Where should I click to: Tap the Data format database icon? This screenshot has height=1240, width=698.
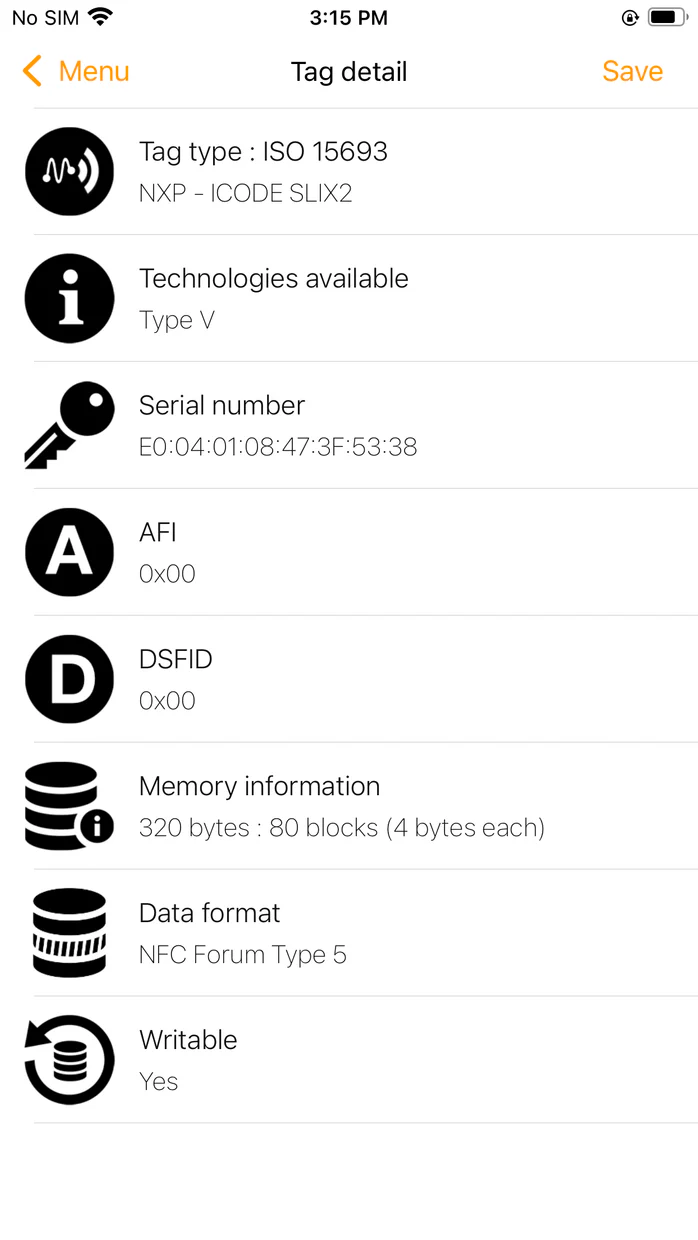pyautogui.click(x=69, y=933)
